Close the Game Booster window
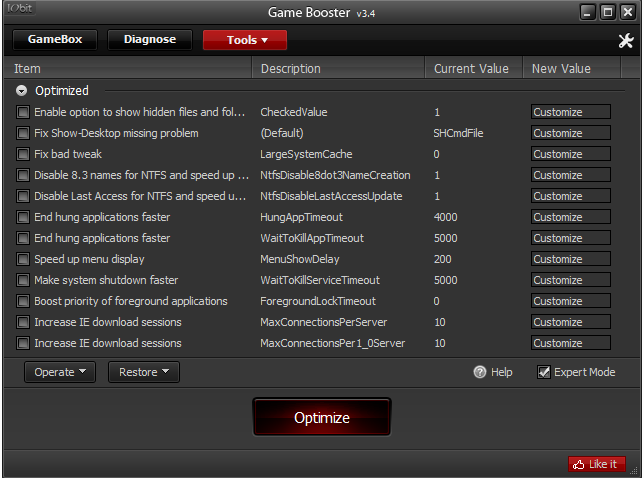This screenshot has width=644, height=478. click(x=628, y=12)
